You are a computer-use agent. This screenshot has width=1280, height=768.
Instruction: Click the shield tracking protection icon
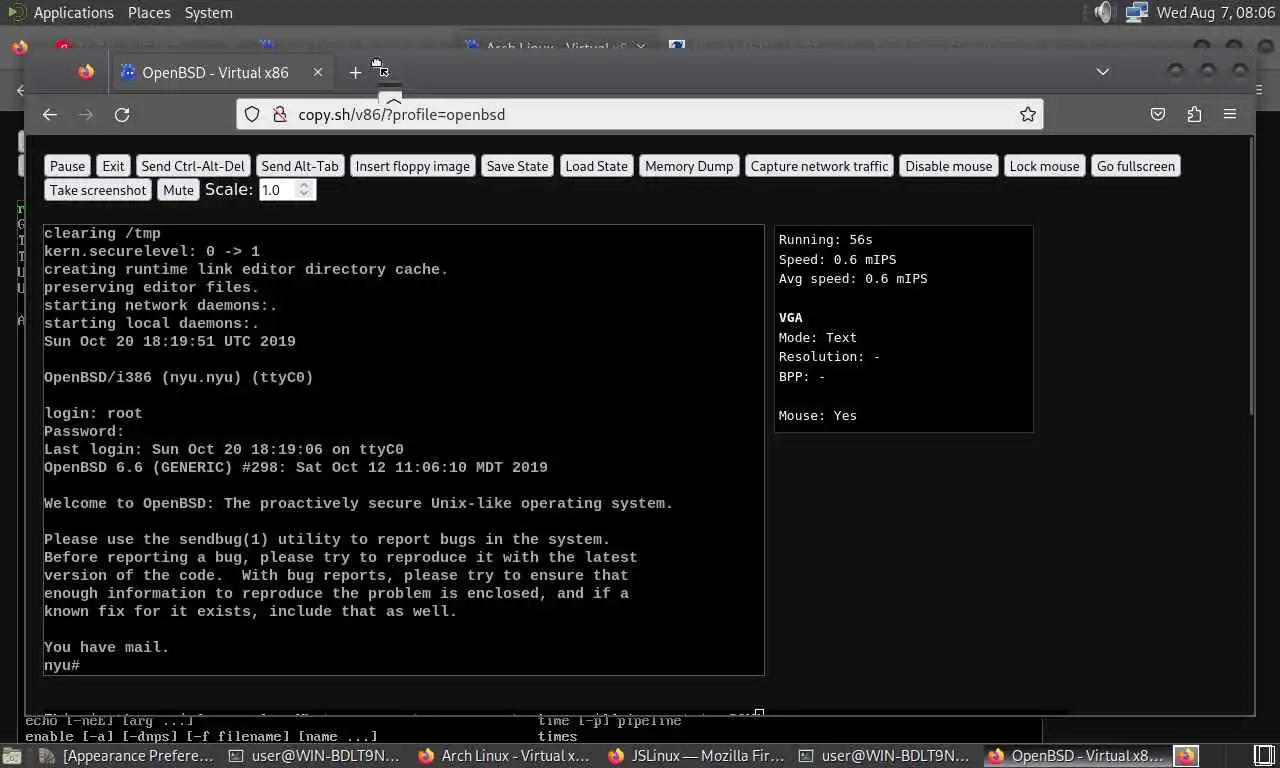tap(252, 115)
